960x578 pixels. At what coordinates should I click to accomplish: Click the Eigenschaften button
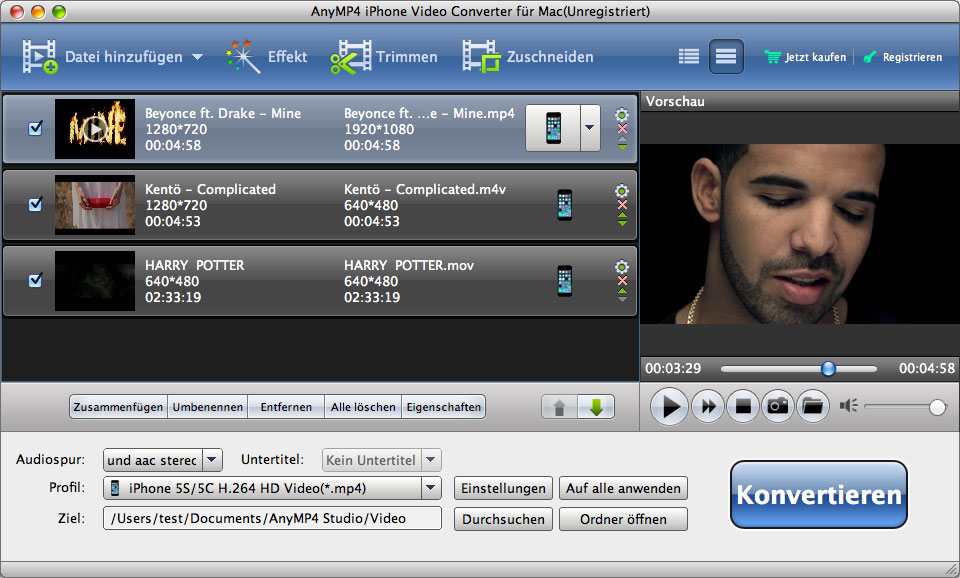pos(444,407)
